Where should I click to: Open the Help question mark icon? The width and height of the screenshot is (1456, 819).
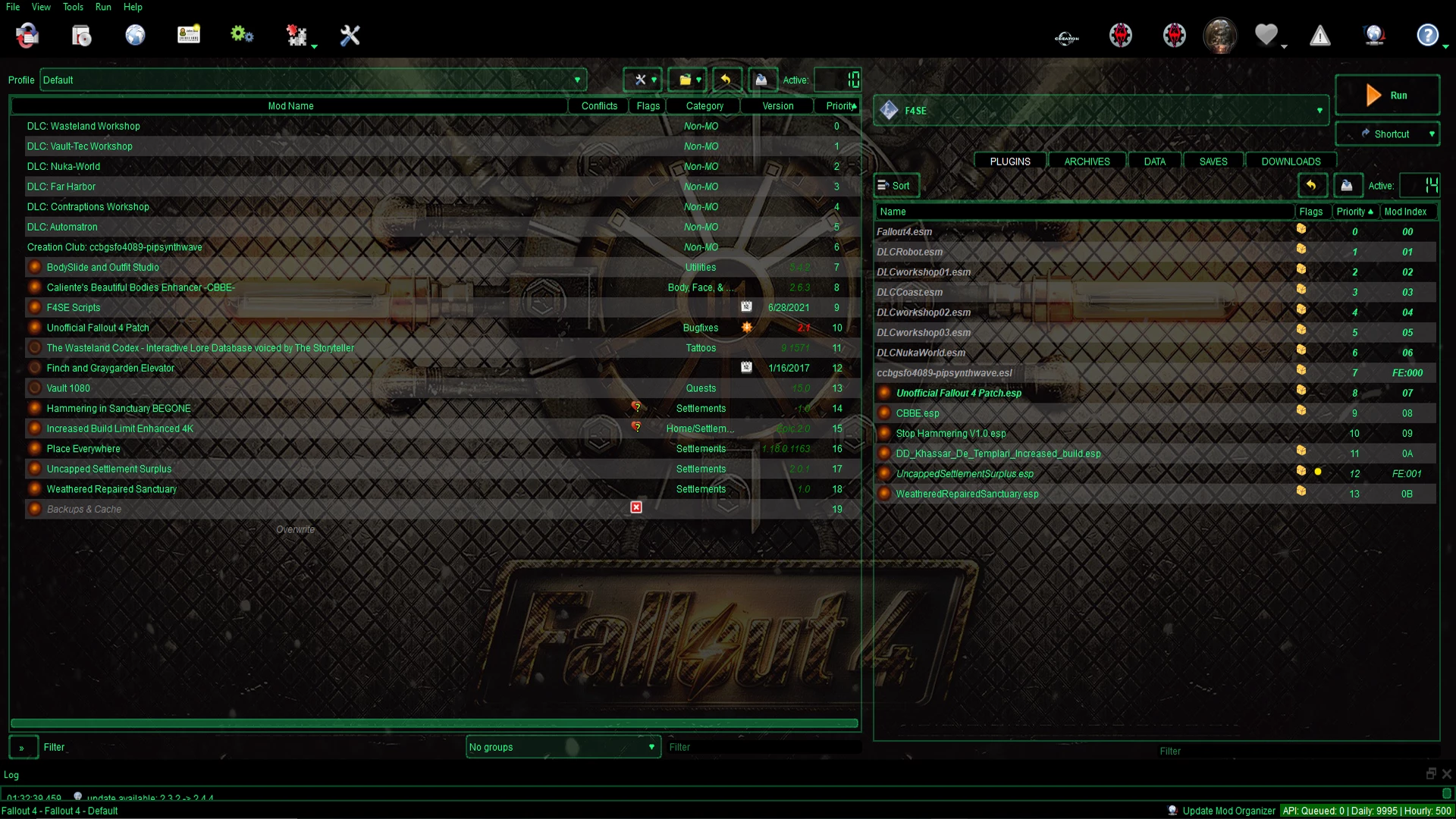(x=1427, y=35)
